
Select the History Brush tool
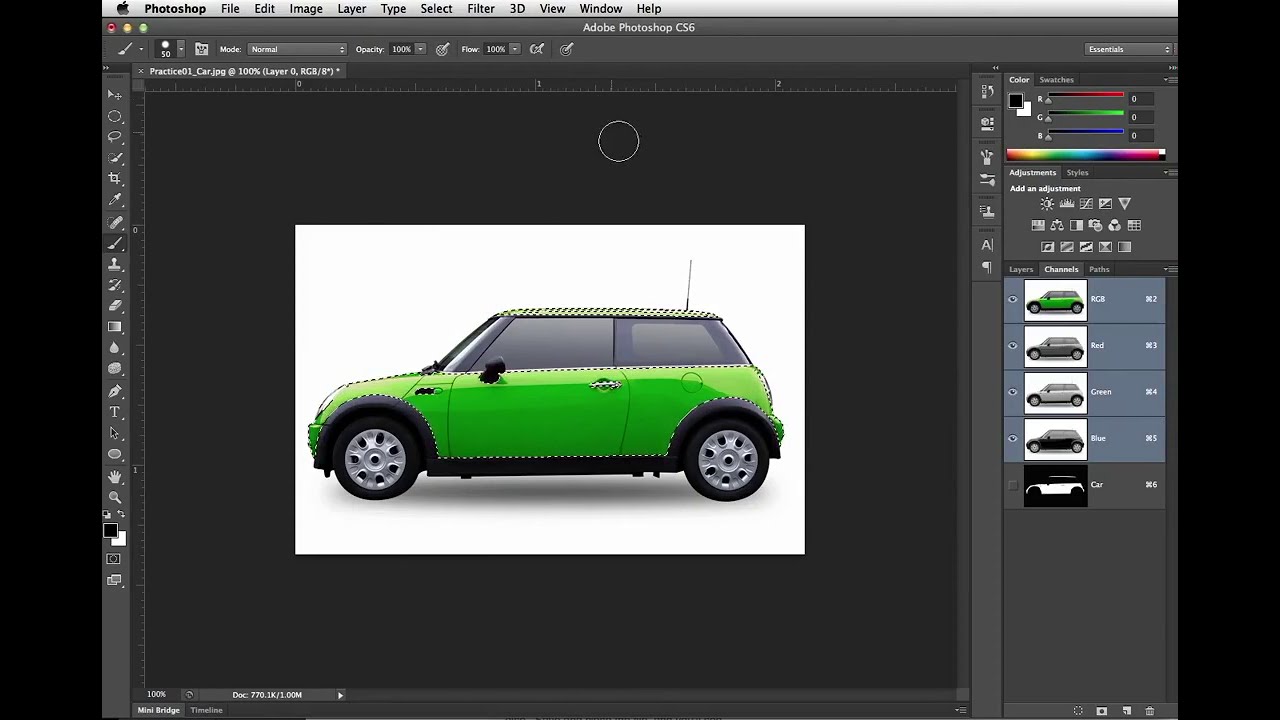[114, 285]
